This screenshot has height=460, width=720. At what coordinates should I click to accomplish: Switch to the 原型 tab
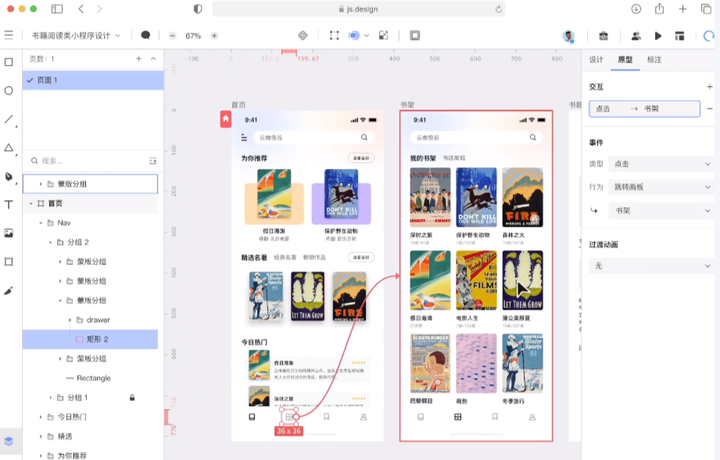pyautogui.click(x=625, y=59)
